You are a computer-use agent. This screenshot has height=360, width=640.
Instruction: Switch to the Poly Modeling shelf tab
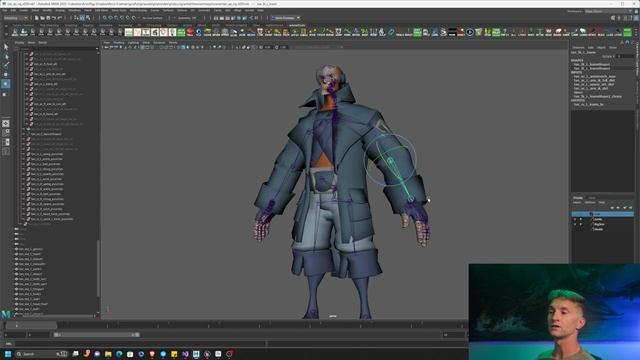[x=49, y=25]
